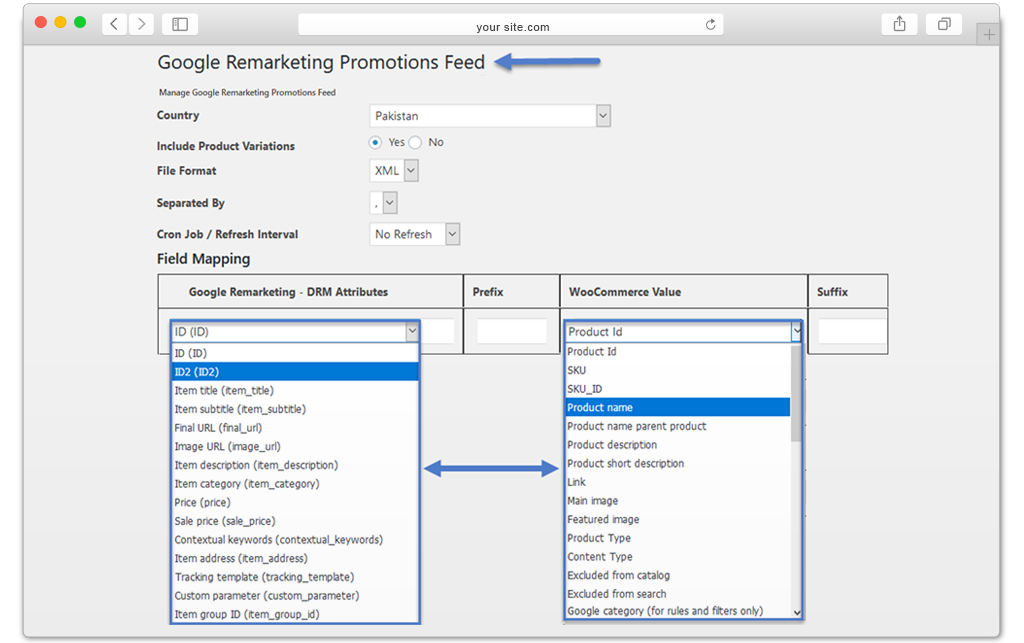Choose Content Type option
1024x643 pixels.
[678, 557]
